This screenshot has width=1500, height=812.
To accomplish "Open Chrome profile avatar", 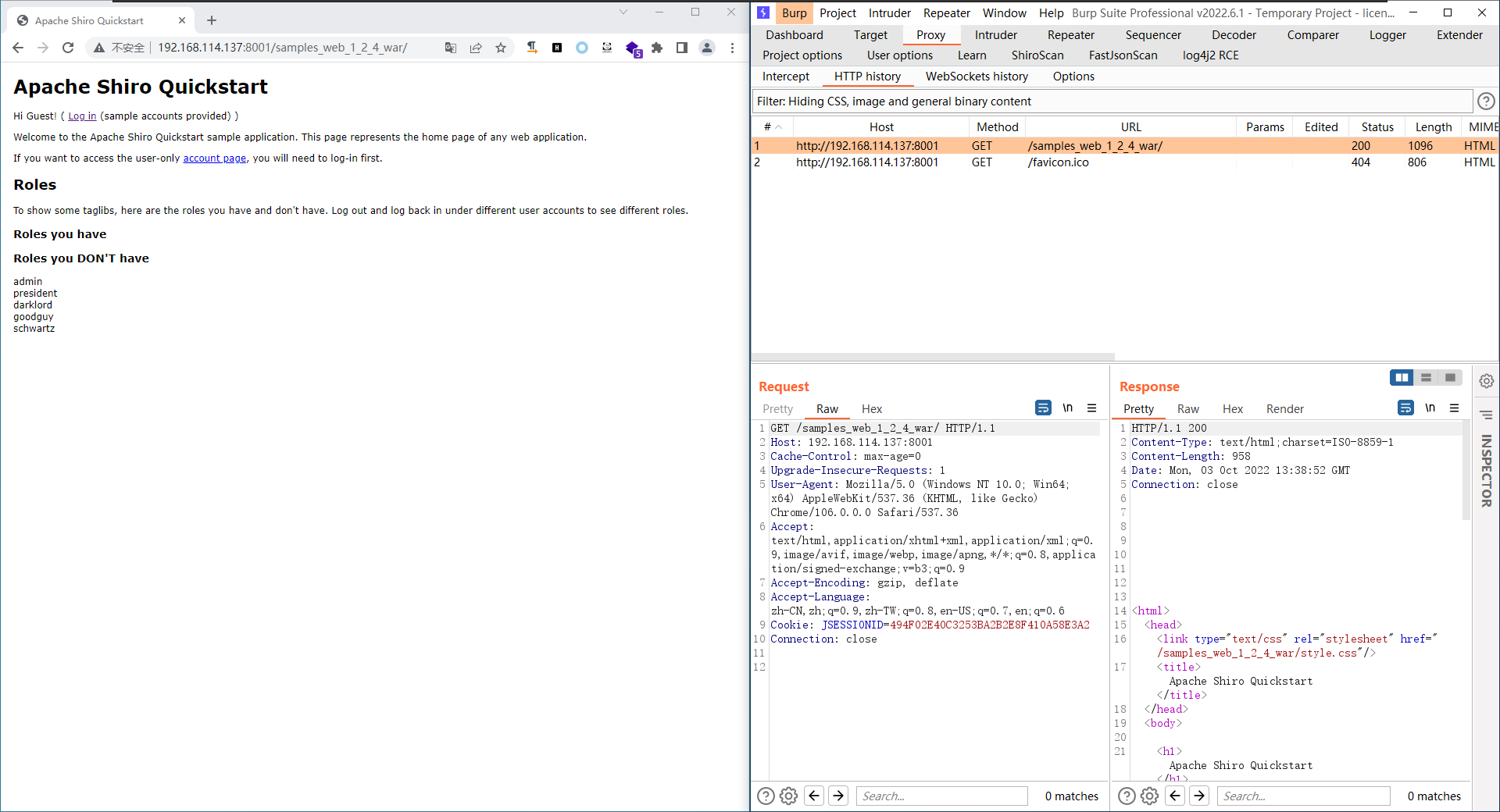I will pos(707,48).
